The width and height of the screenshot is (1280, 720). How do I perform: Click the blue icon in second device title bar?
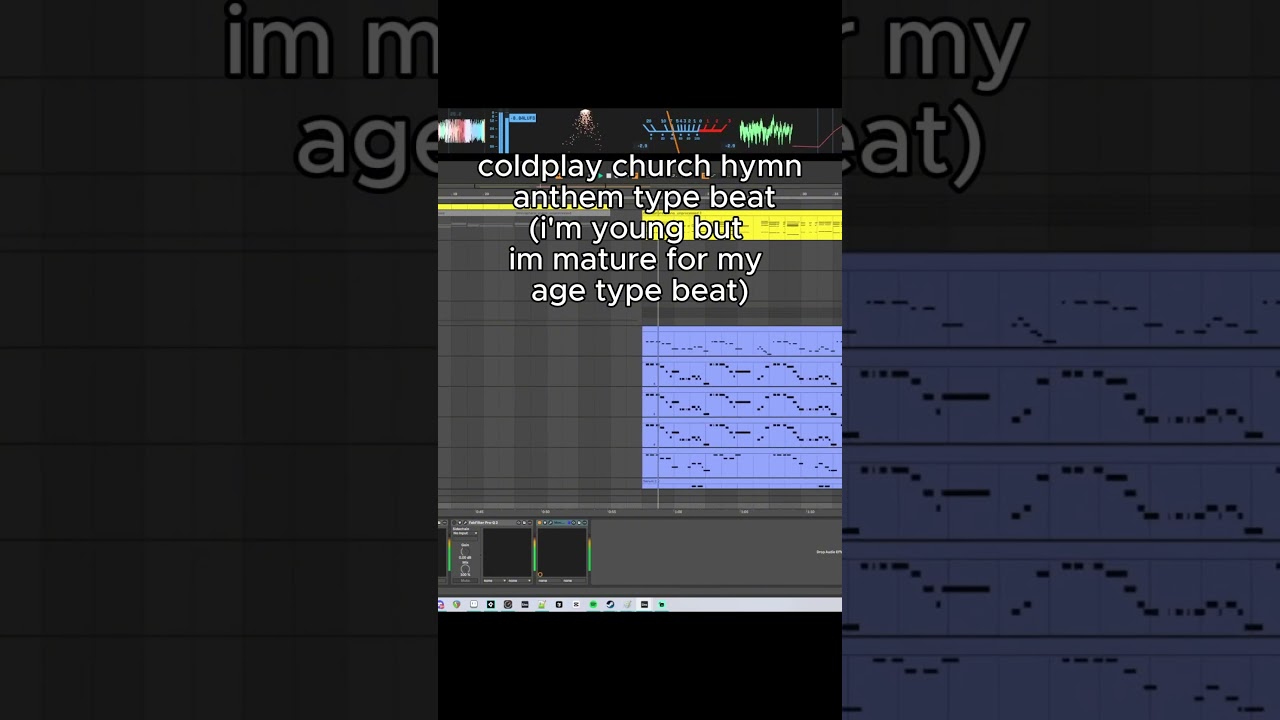tap(569, 522)
